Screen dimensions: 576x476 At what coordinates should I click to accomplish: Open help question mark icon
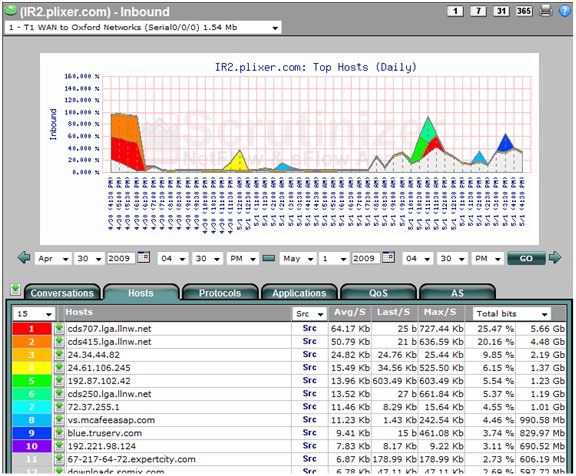(x=565, y=11)
